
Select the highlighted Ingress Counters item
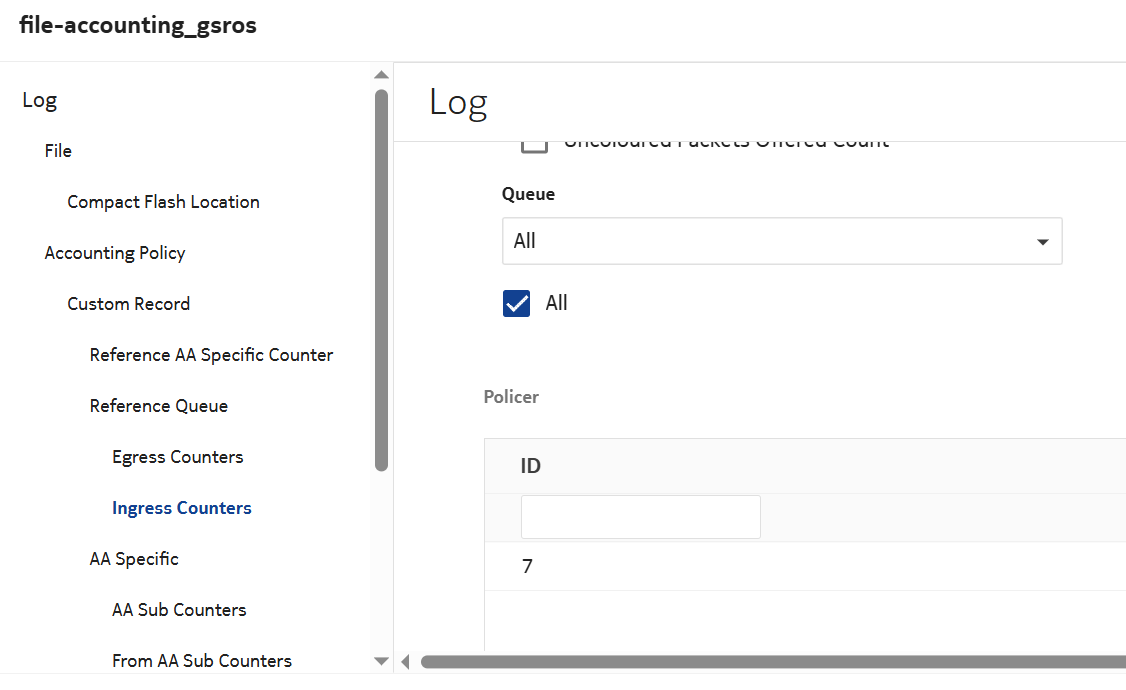181,508
